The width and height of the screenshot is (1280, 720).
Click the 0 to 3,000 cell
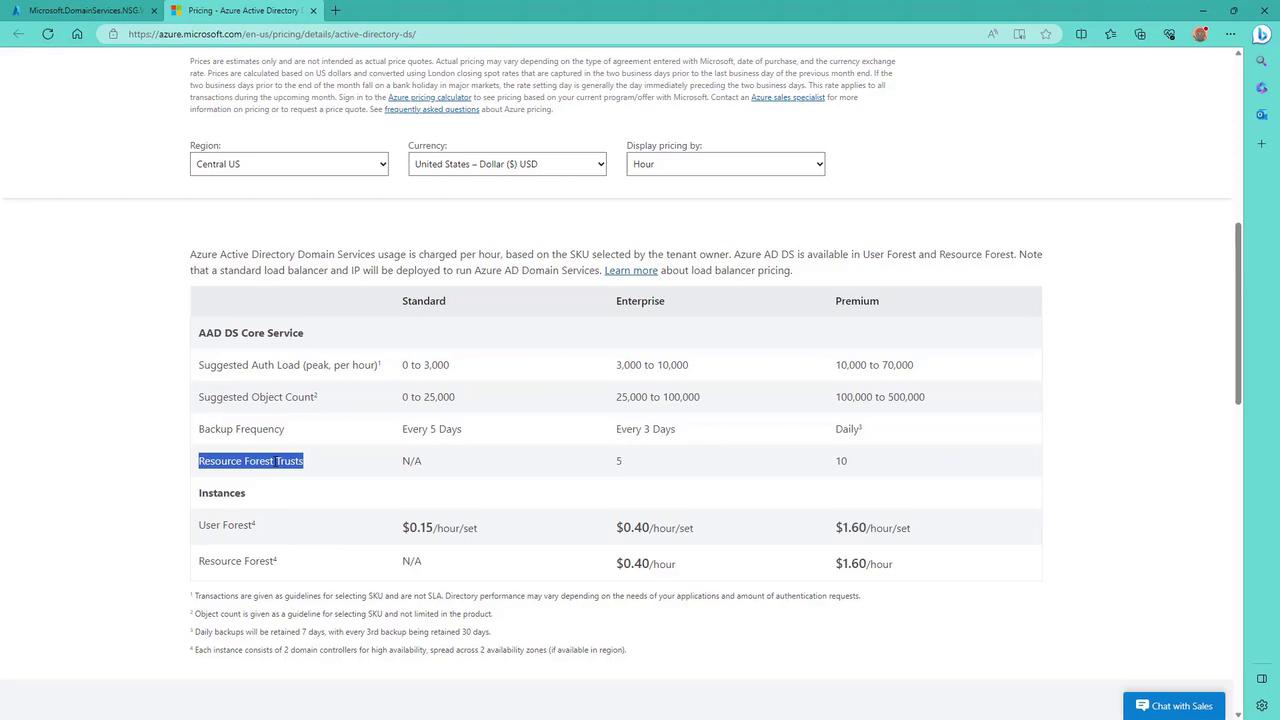426,365
